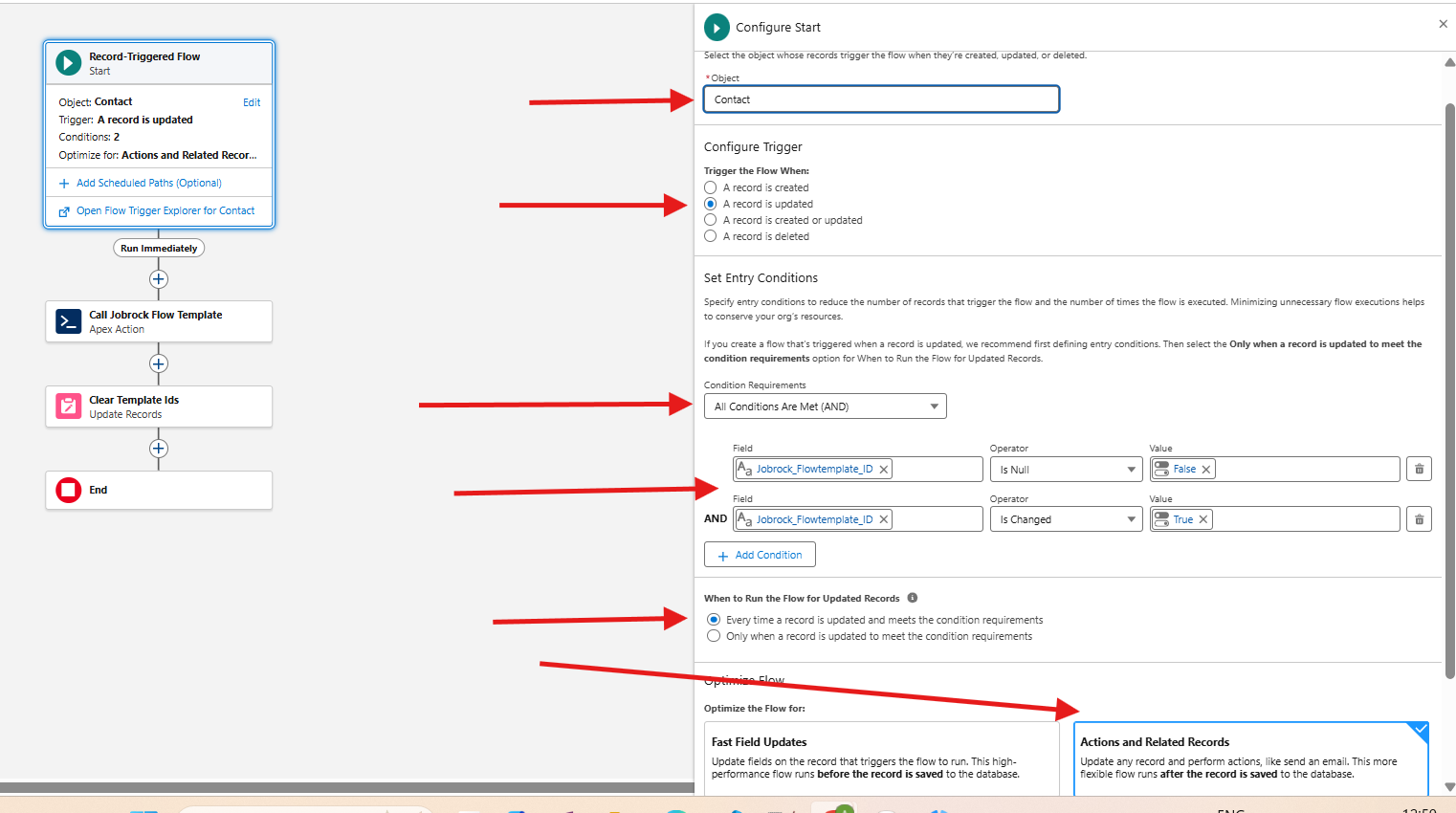1456x813 pixels.
Task: Open the 'Is Changed' operator dropdown
Action: [1066, 519]
